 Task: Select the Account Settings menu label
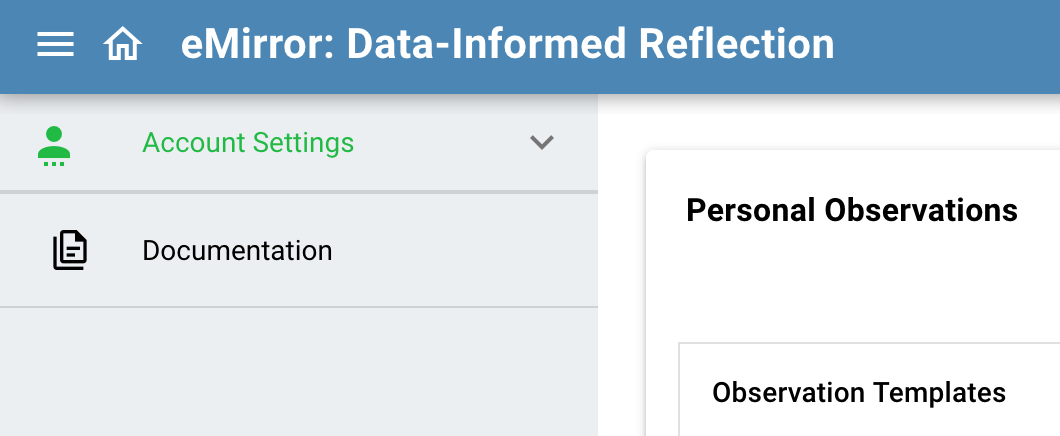[x=248, y=143]
